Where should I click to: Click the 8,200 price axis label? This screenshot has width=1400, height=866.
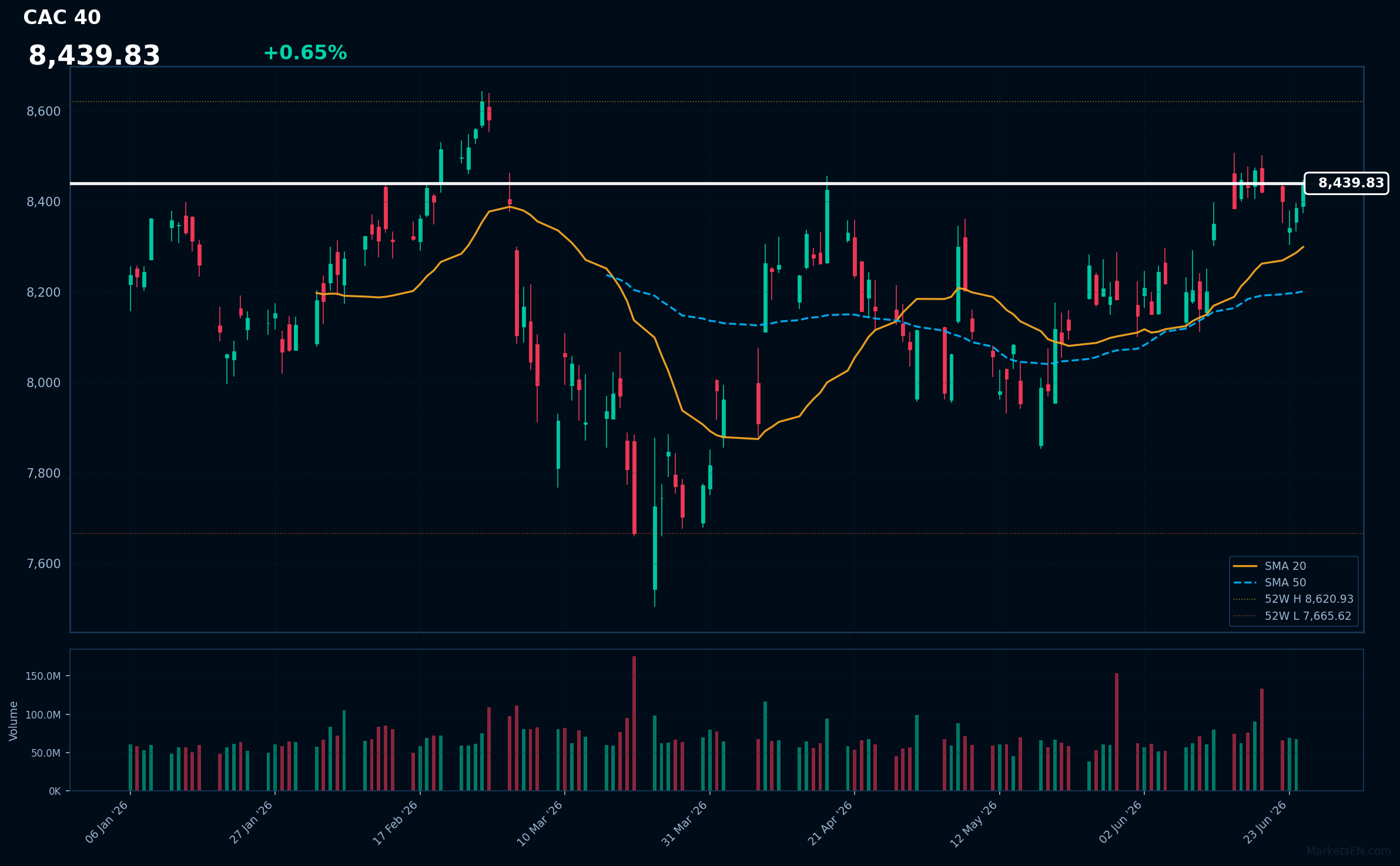coord(43,293)
